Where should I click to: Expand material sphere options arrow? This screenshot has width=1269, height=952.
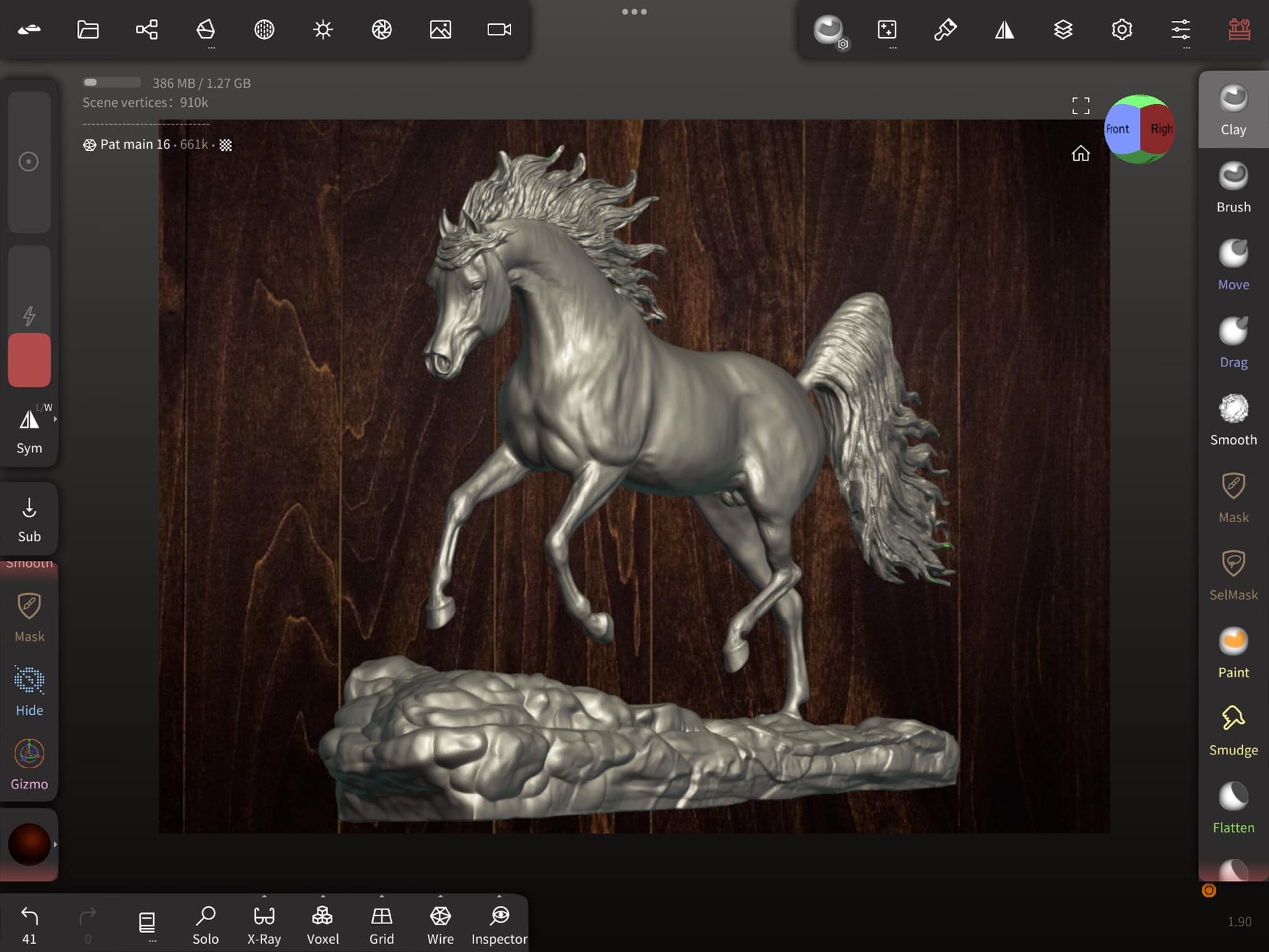click(55, 844)
